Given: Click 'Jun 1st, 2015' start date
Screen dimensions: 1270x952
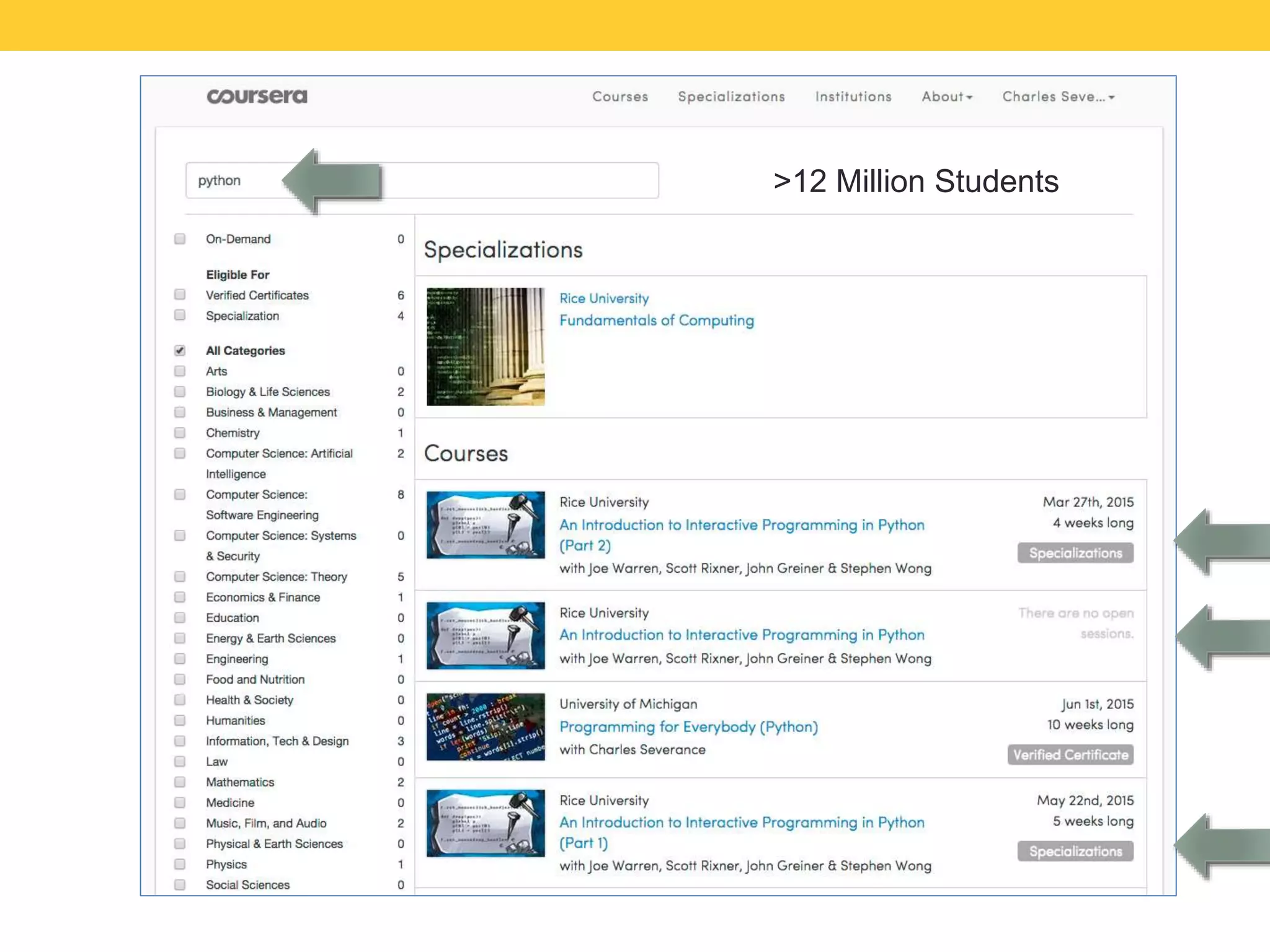Looking at the screenshot, I should pos(1097,704).
